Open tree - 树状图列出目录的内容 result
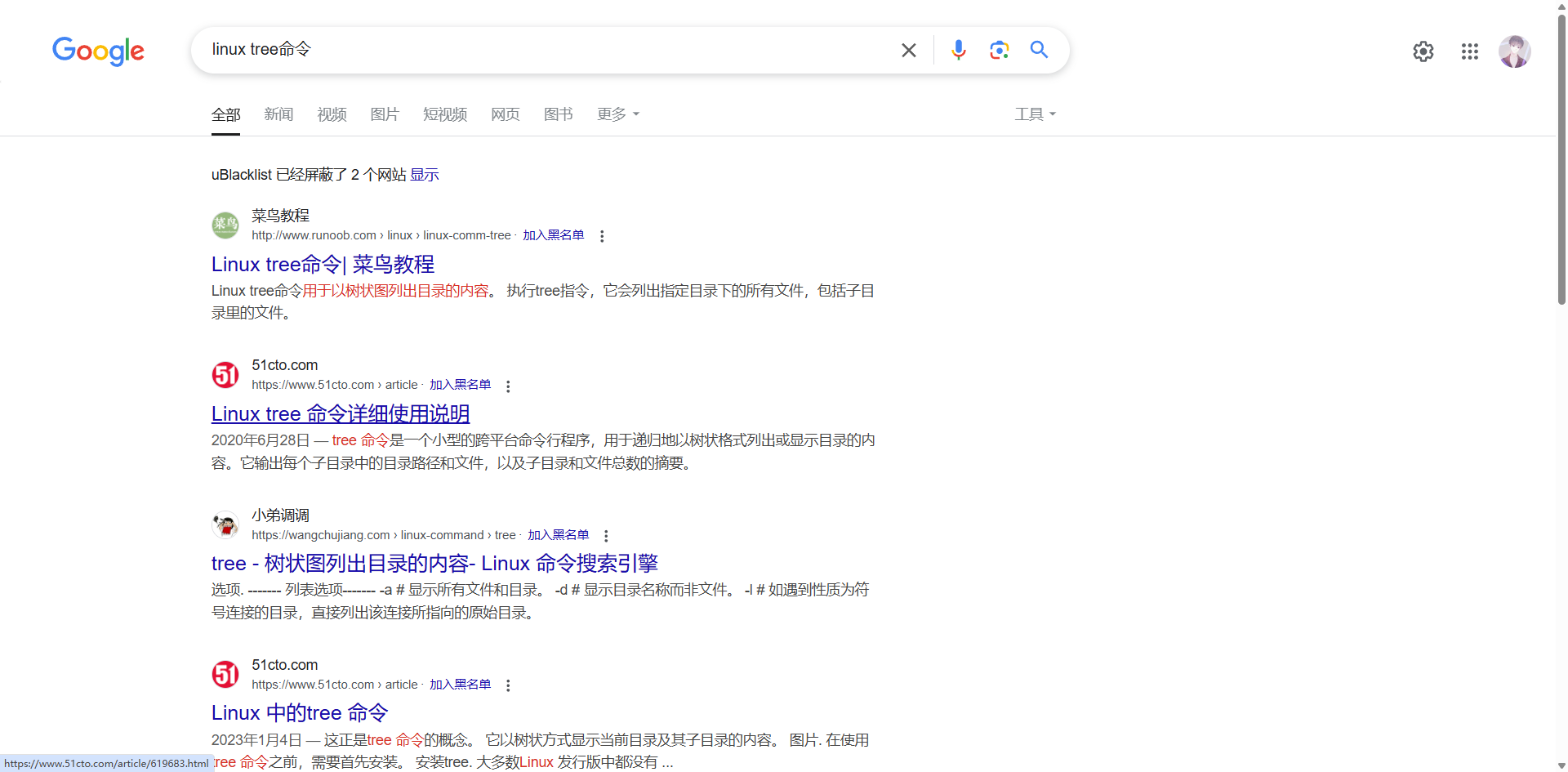The height and width of the screenshot is (772, 1568). [x=434, y=564]
